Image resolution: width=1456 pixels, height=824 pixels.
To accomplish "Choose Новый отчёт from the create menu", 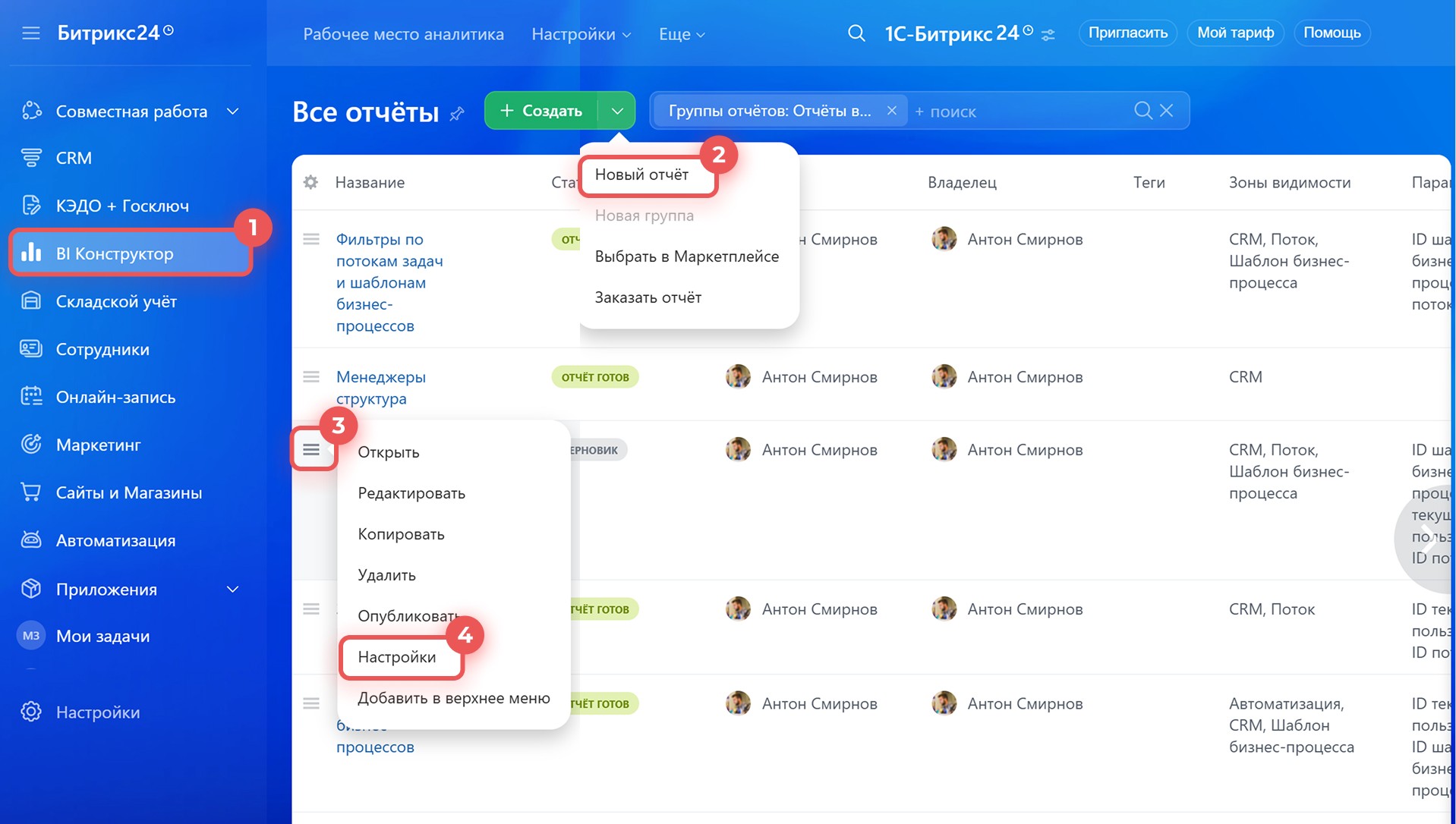I will pyautogui.click(x=641, y=175).
